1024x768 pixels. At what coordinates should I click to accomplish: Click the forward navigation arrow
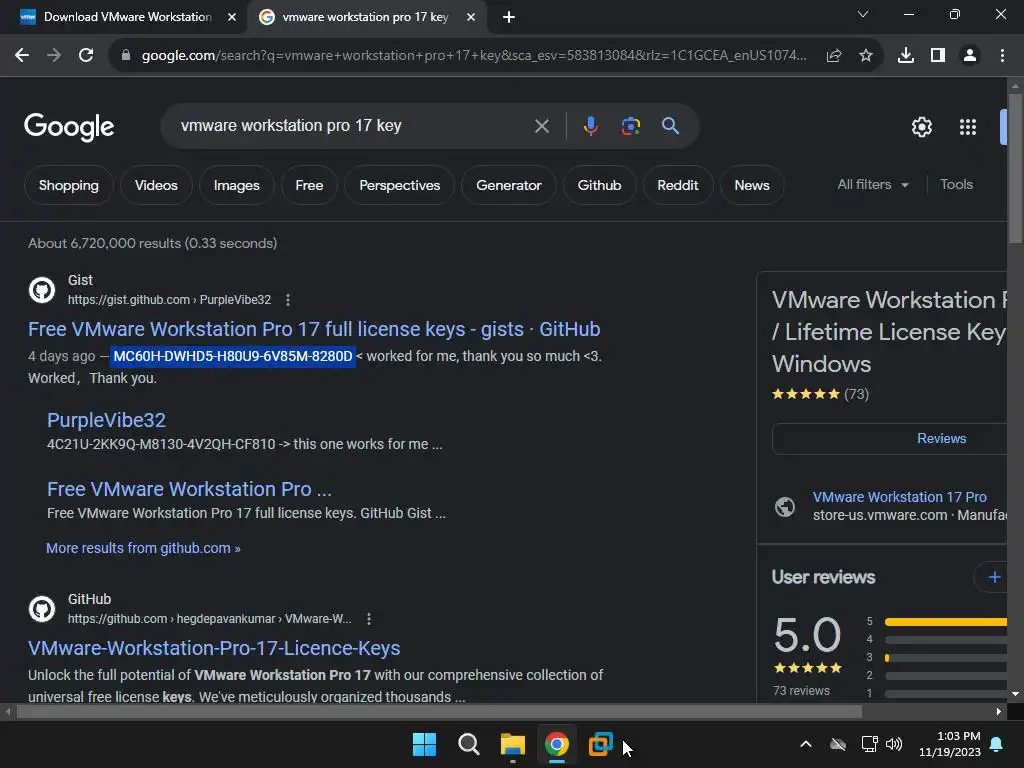(x=54, y=56)
